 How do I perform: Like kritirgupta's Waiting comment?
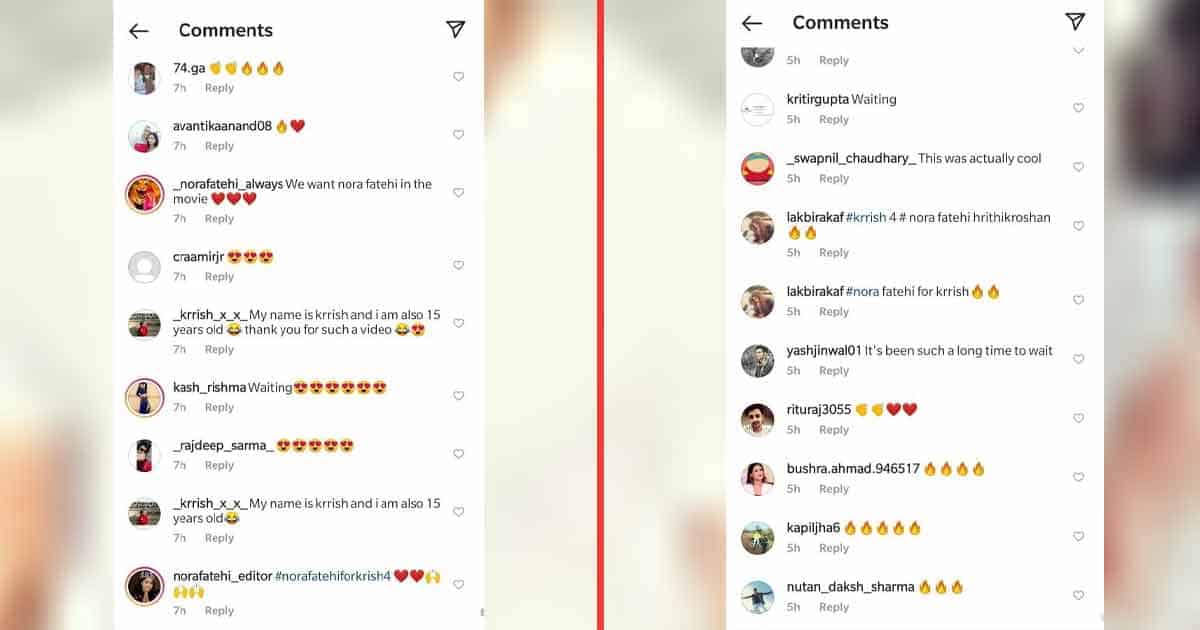coord(1078,107)
